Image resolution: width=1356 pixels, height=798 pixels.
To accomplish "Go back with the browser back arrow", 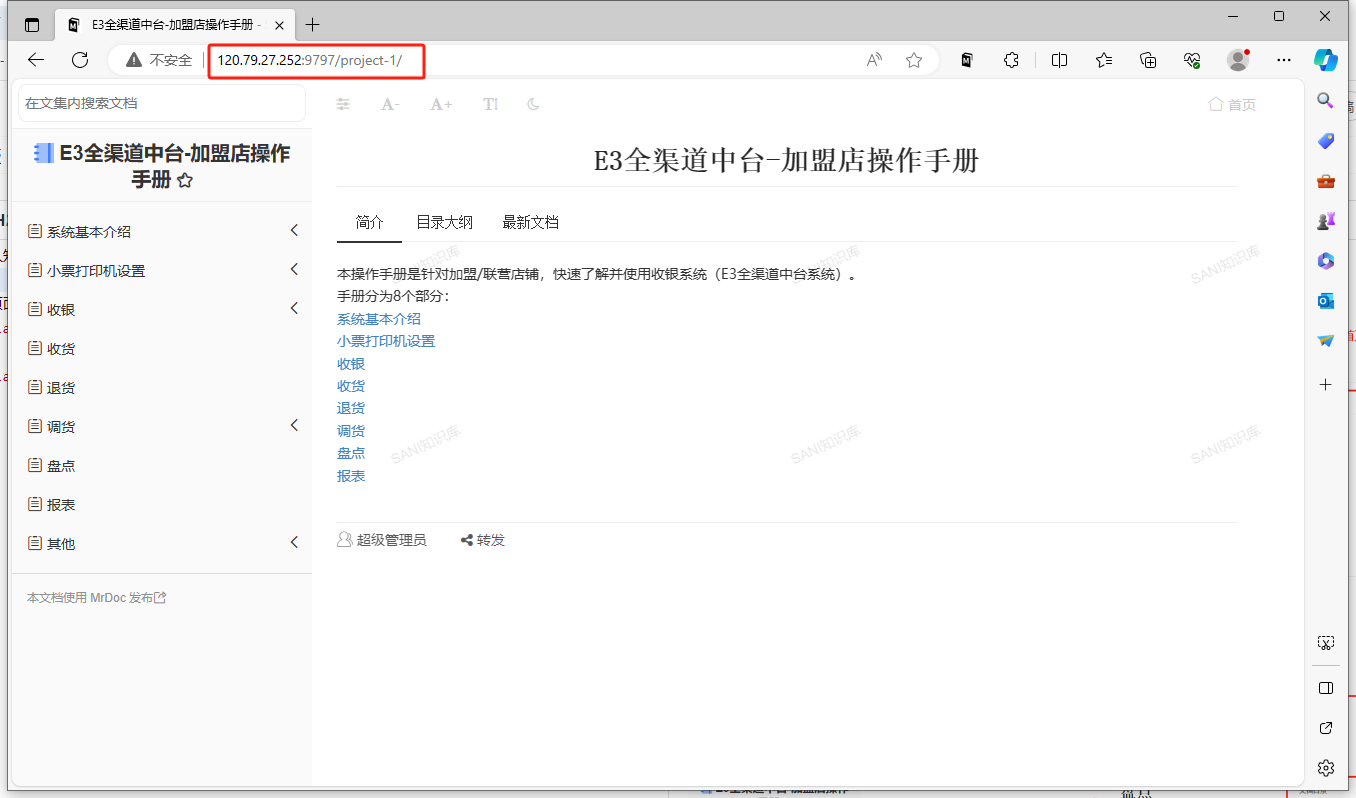I will tap(36, 60).
